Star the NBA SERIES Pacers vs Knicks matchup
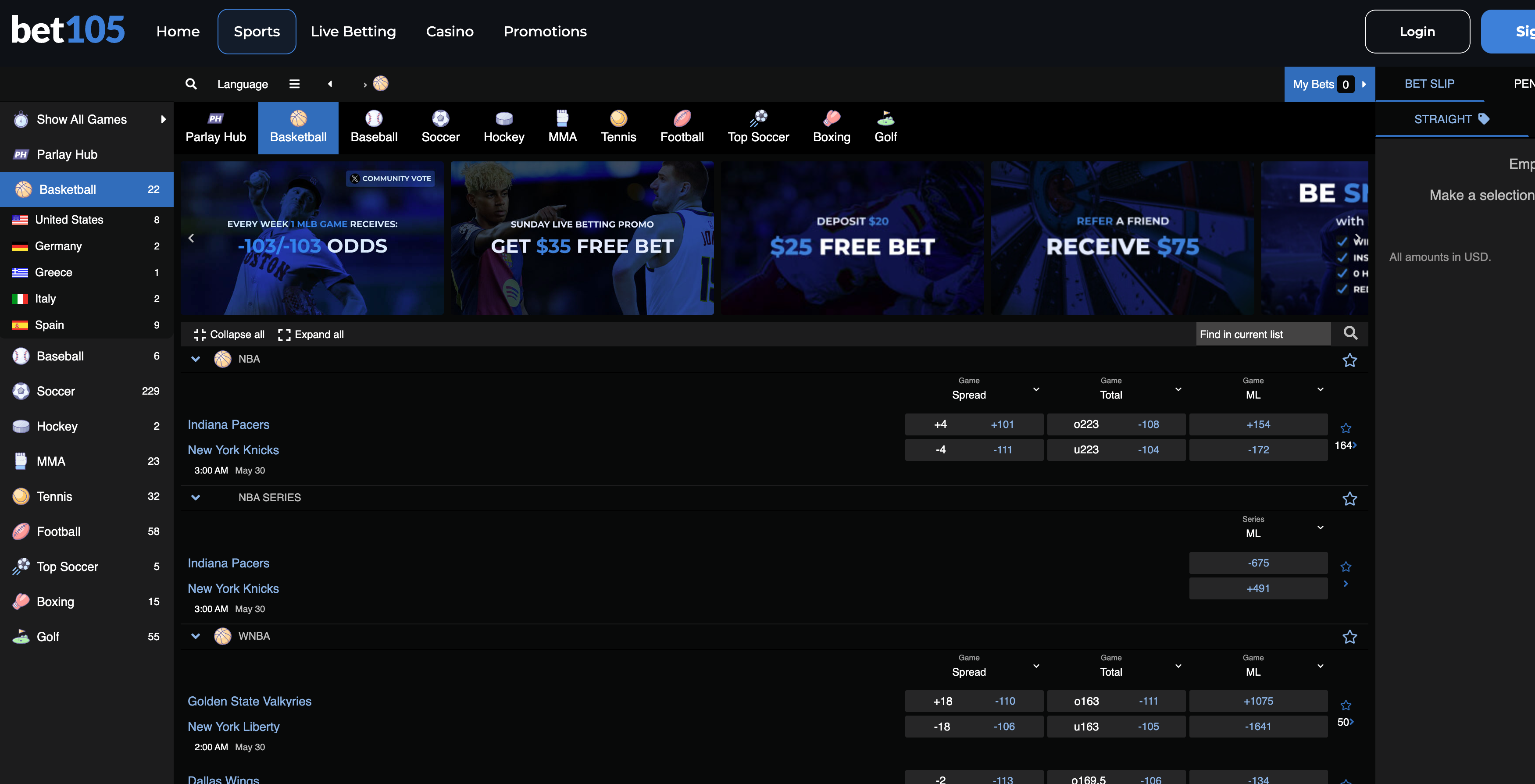 click(1346, 567)
